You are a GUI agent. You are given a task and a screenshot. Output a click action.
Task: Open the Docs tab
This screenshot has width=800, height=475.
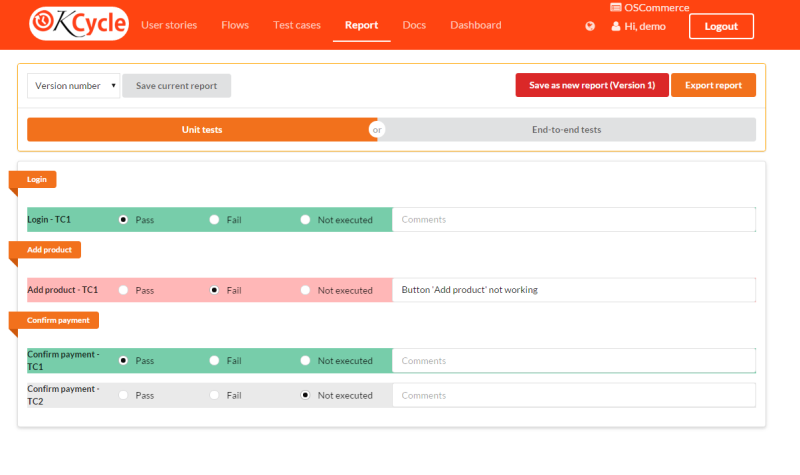click(x=414, y=25)
